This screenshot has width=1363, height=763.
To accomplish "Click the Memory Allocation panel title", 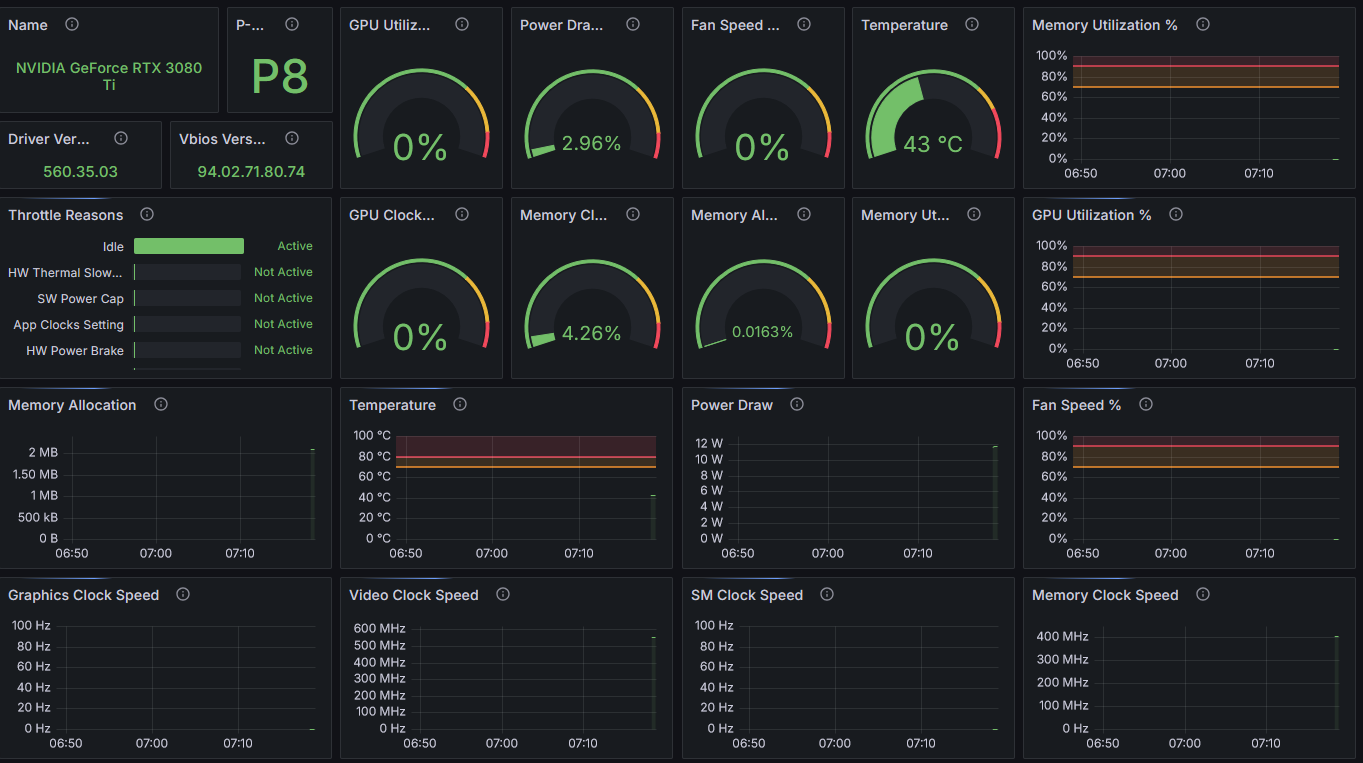I will click(71, 405).
